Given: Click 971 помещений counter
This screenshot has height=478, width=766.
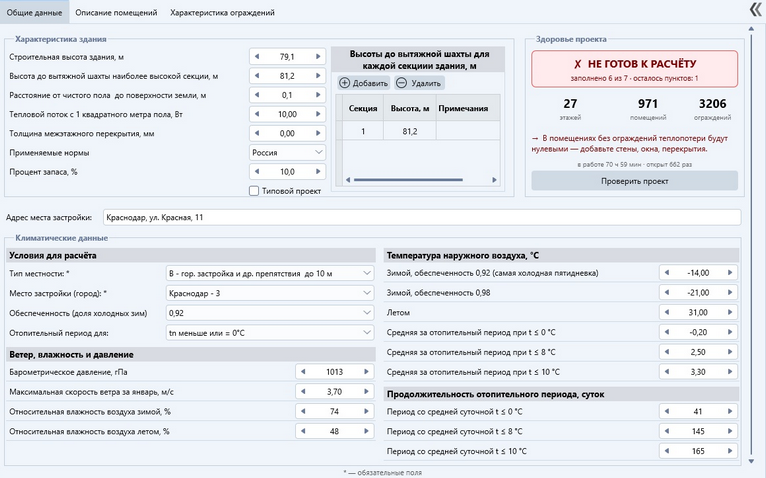Looking at the screenshot, I should coord(648,109).
